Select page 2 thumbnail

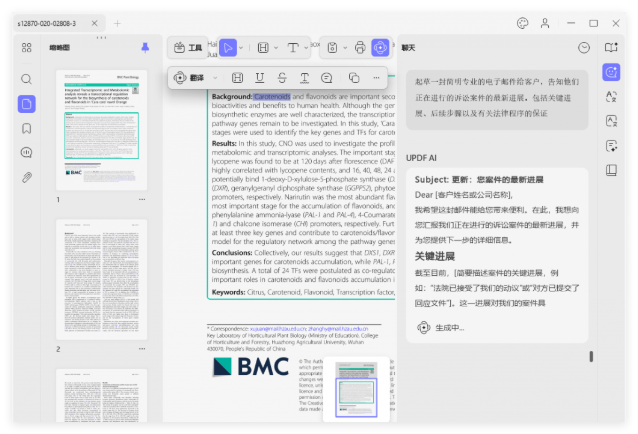point(101,279)
